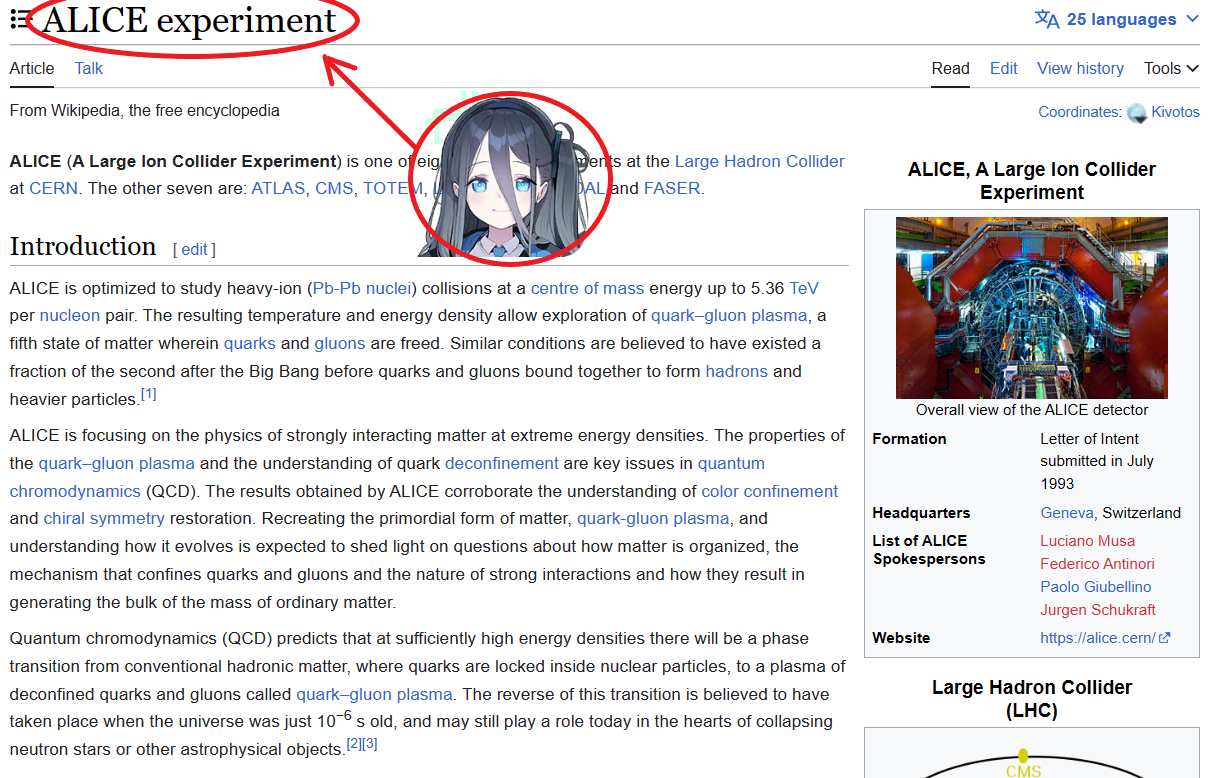Jump to citation reference 2
1217x778 pixels.
click(x=354, y=744)
